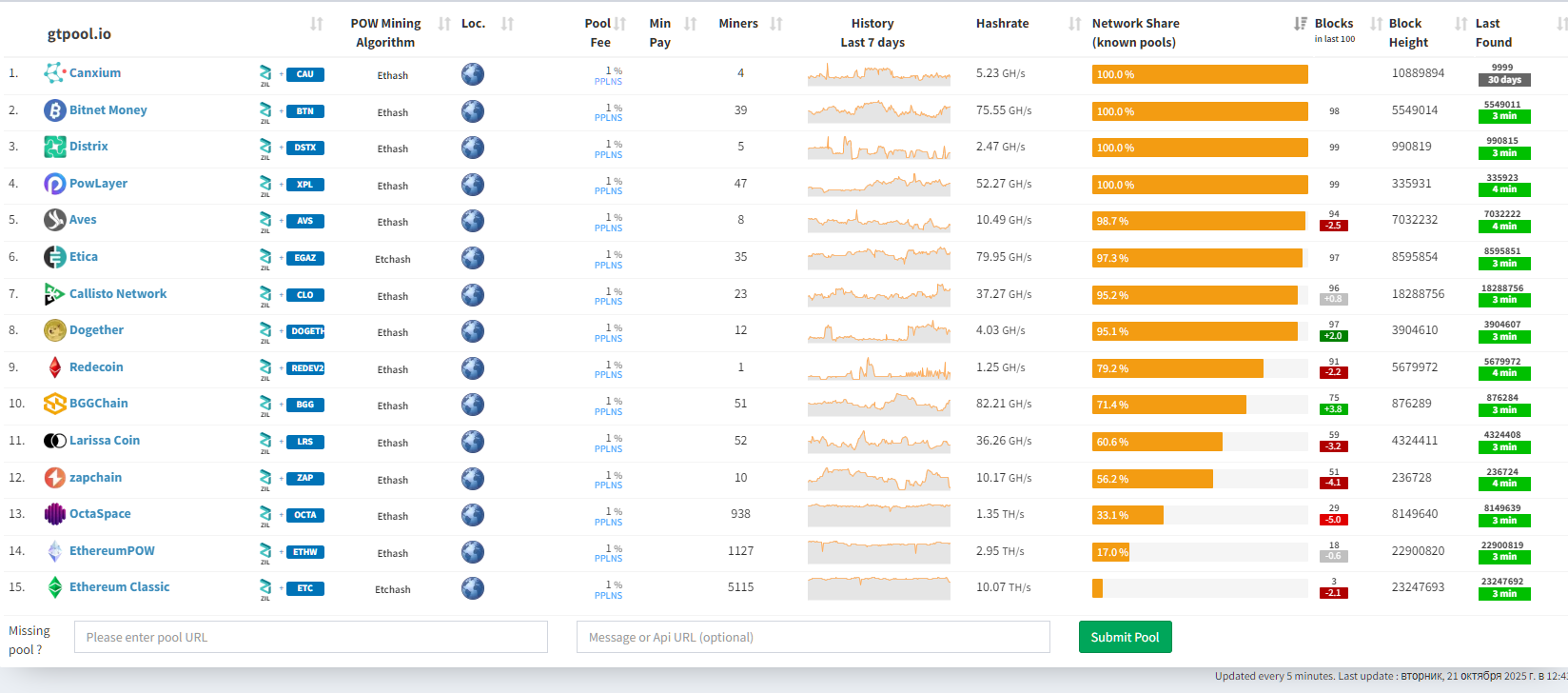Open the Callisto Network pool link
This screenshot has height=693, width=1568.
[118, 294]
